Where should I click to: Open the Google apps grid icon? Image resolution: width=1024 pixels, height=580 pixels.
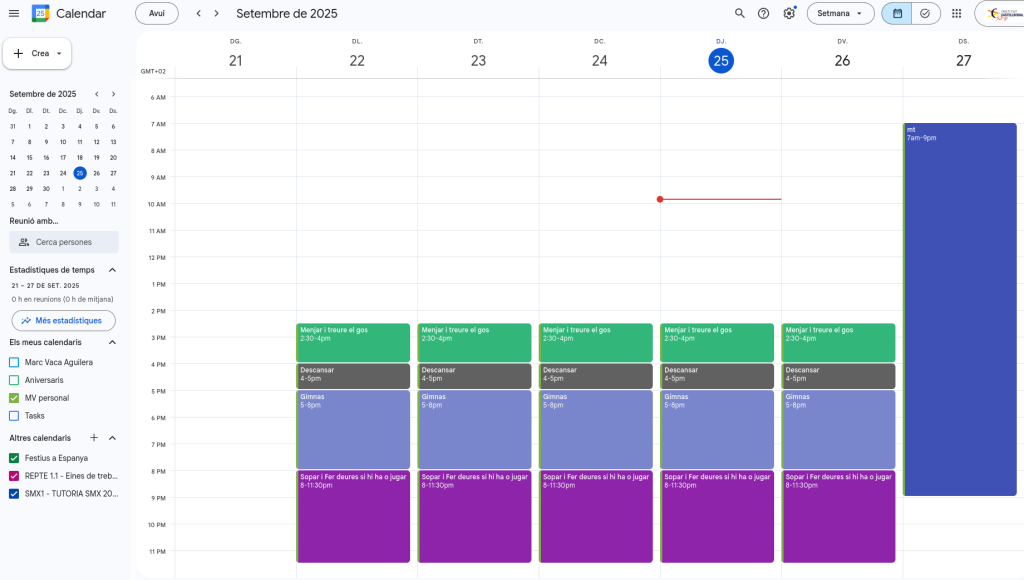tap(957, 13)
